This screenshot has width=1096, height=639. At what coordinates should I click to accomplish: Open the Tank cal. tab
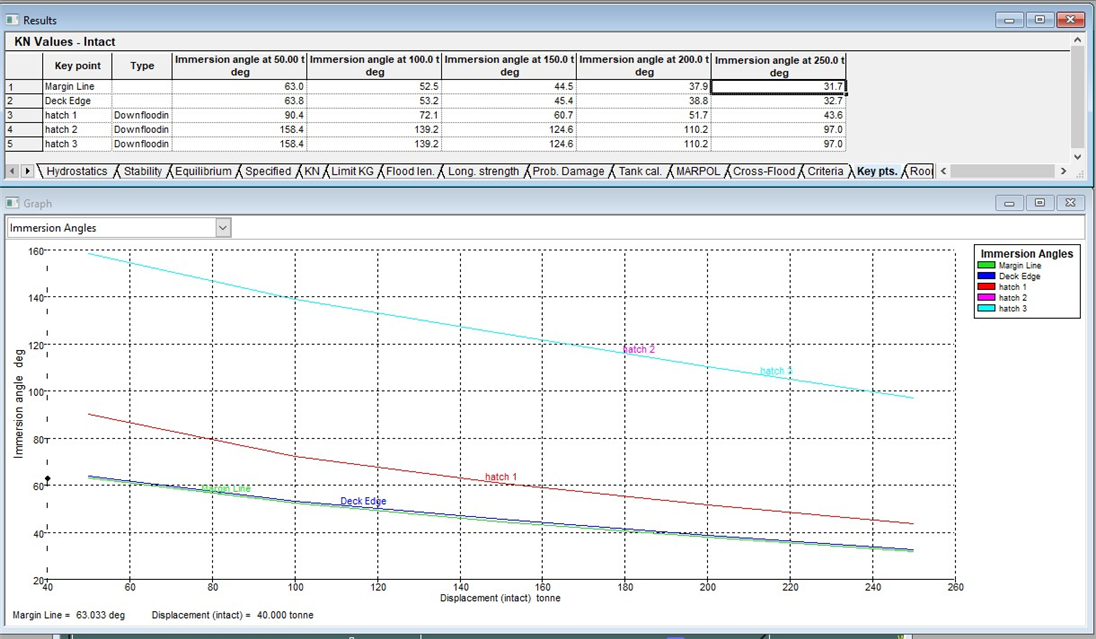(x=640, y=171)
